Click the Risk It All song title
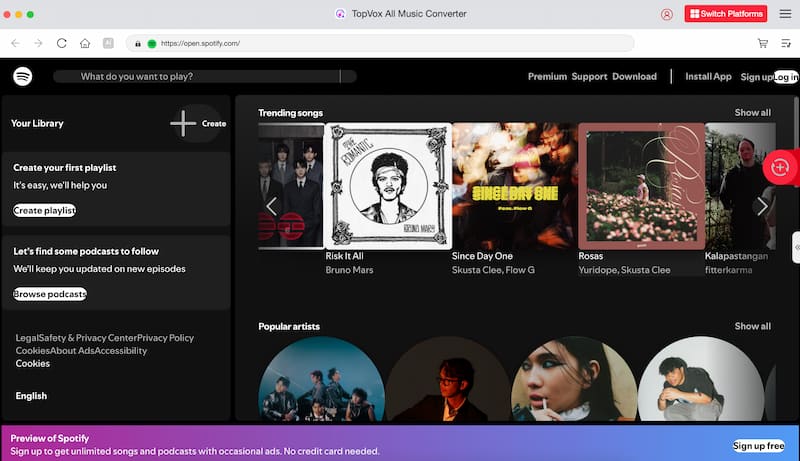Viewport: 800px width, 461px height. [x=344, y=256]
